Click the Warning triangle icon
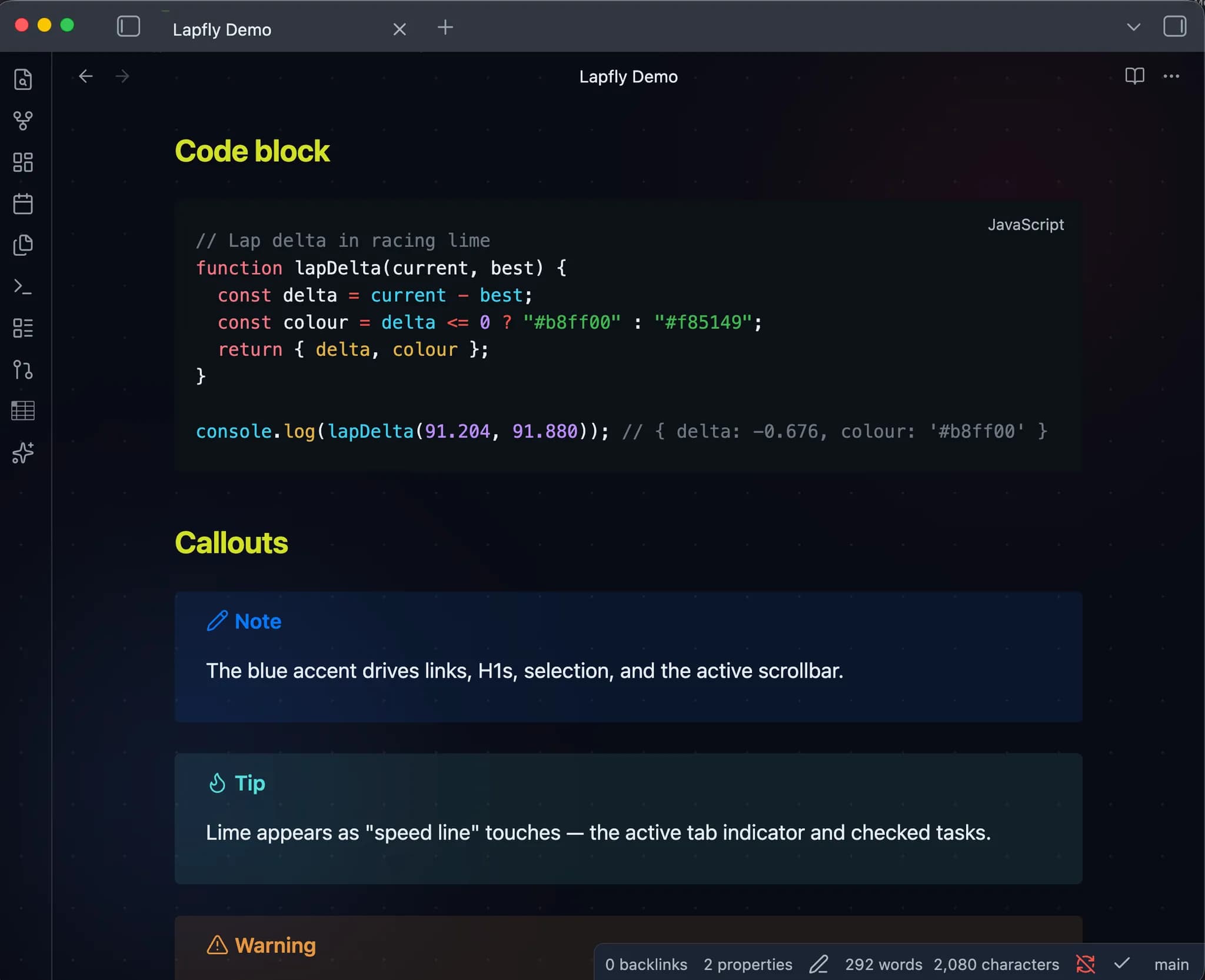1205x980 pixels. pos(217,945)
